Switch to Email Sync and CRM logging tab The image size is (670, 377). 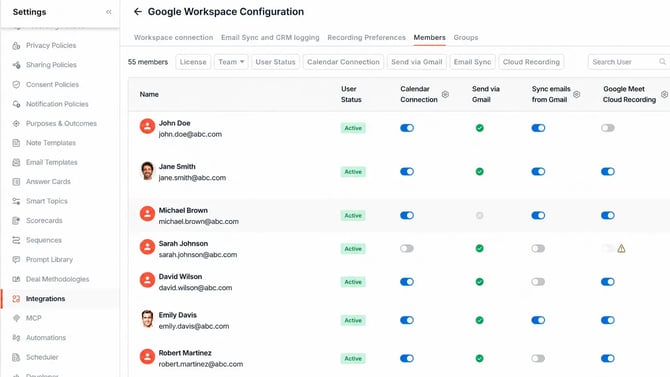point(270,38)
